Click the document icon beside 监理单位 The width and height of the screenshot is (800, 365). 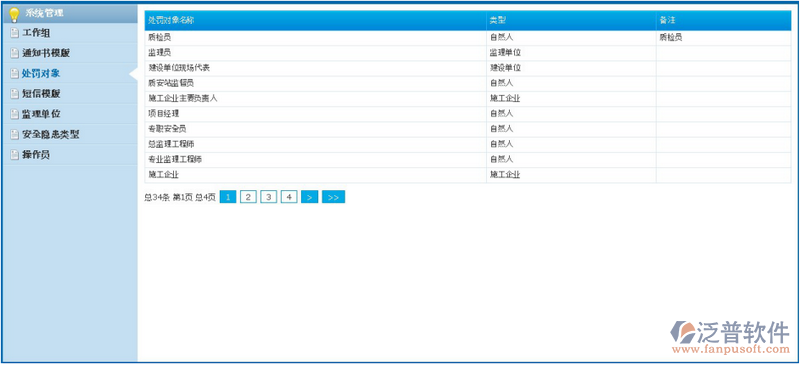click(14, 114)
